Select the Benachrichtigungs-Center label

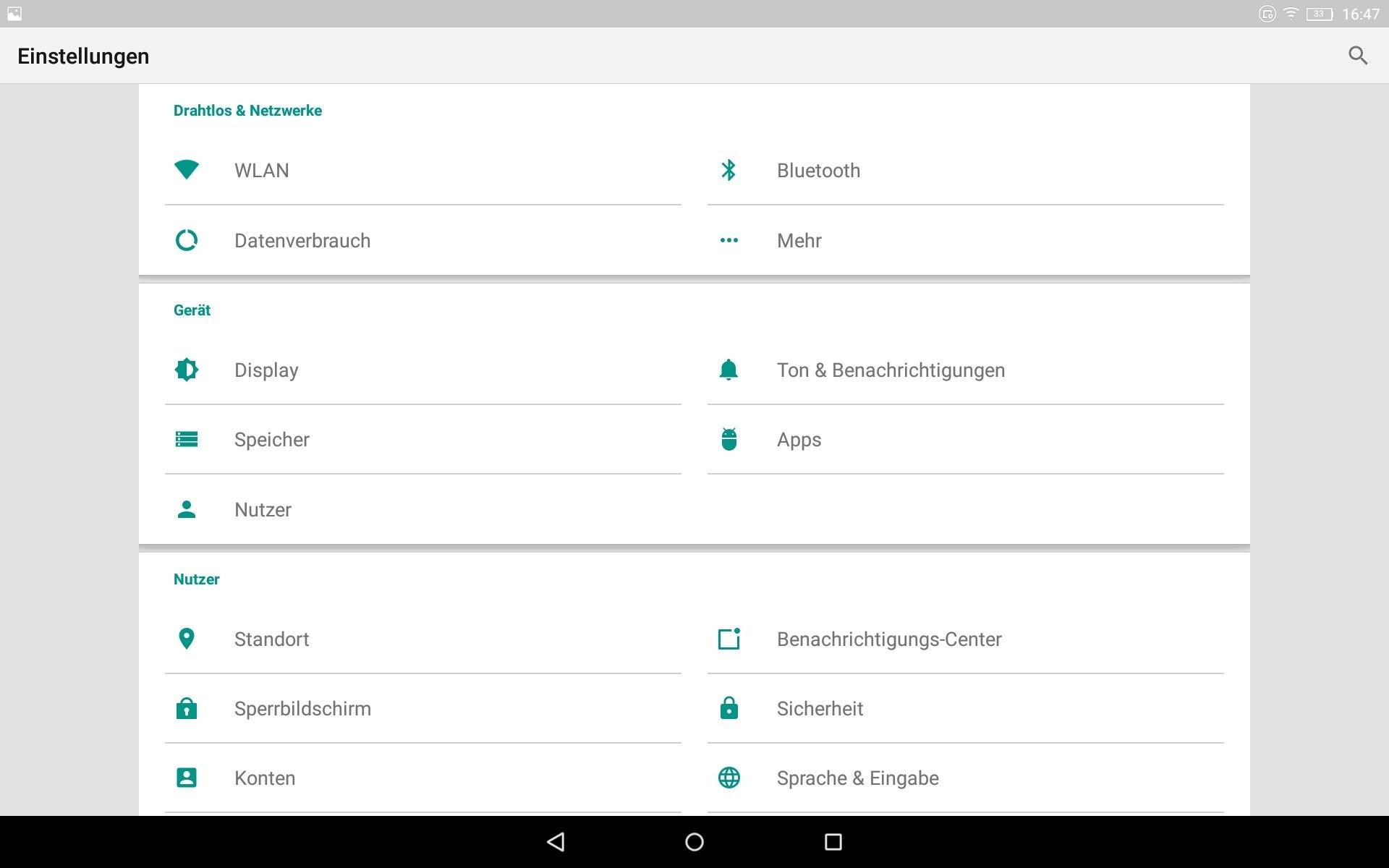tap(889, 639)
